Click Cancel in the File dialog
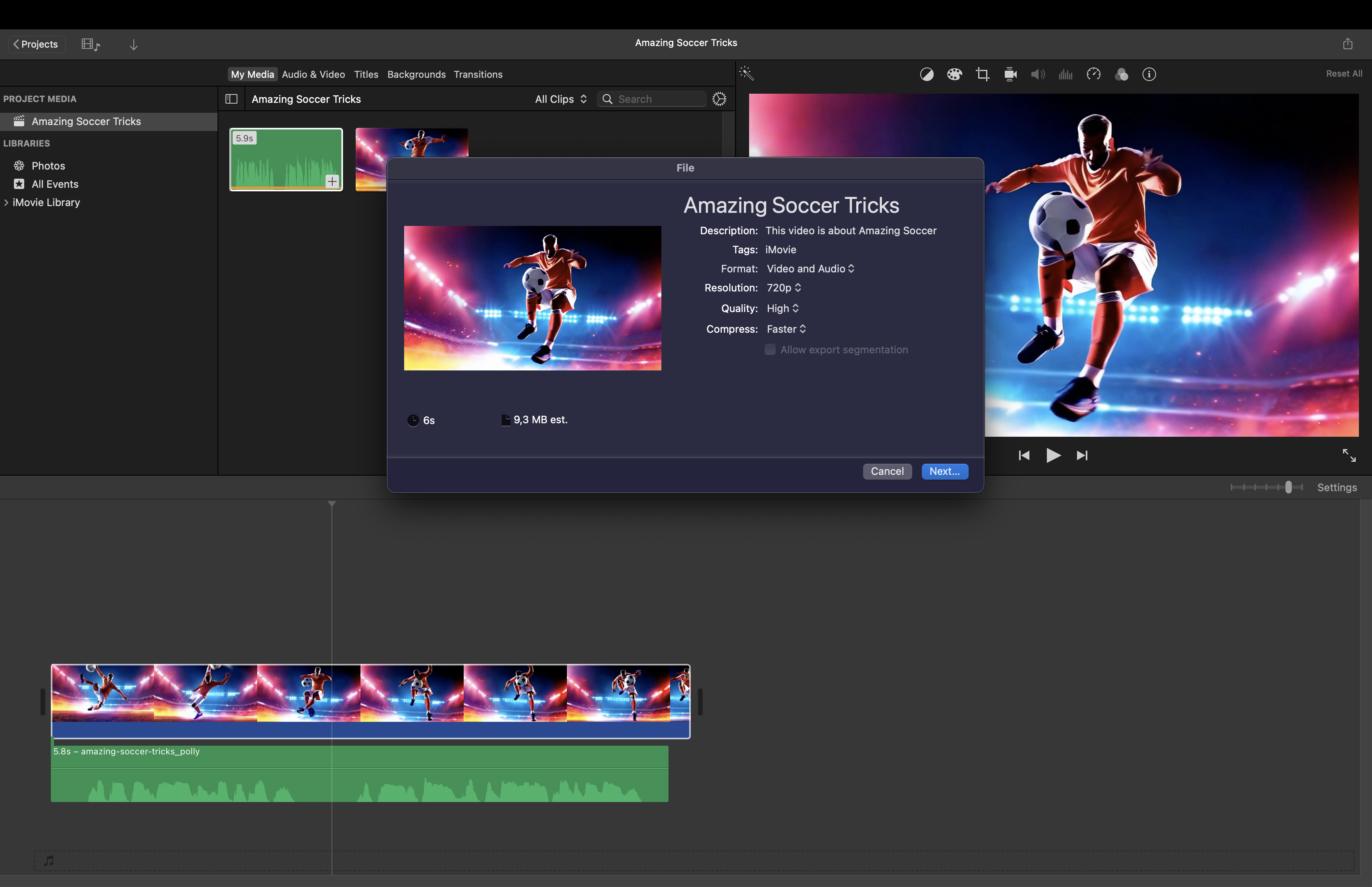Viewport: 1372px width, 887px height. [x=887, y=471]
